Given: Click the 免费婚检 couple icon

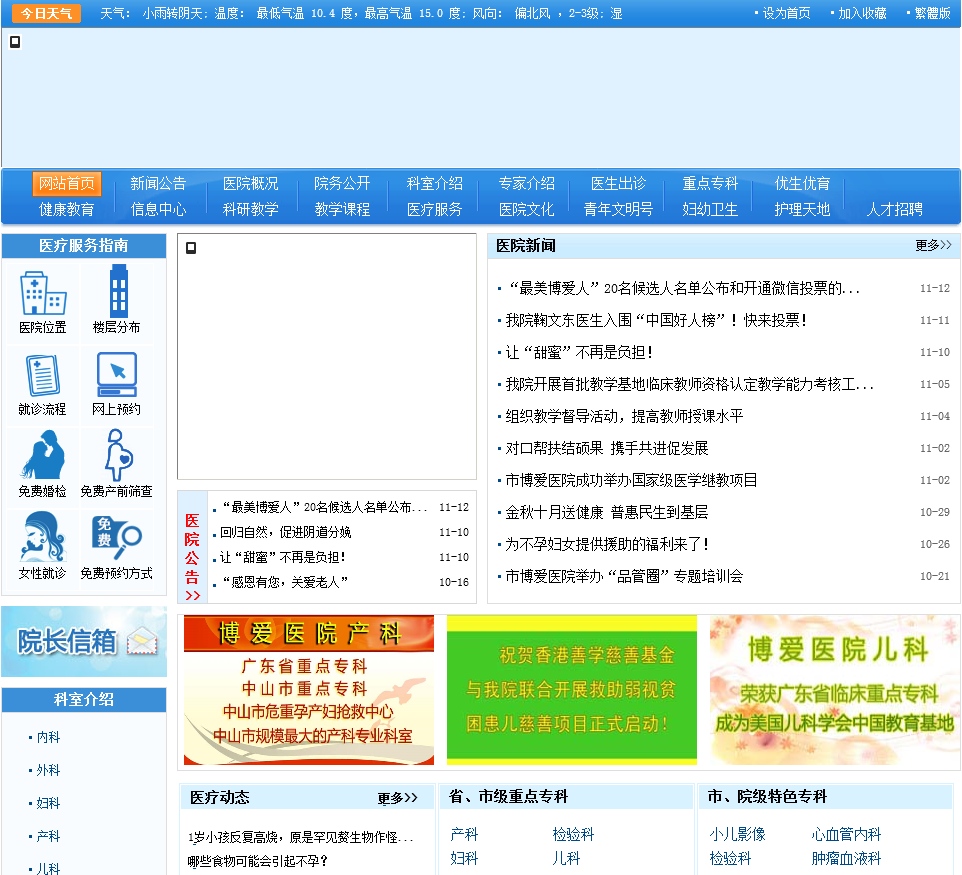Looking at the screenshot, I should click(42, 454).
